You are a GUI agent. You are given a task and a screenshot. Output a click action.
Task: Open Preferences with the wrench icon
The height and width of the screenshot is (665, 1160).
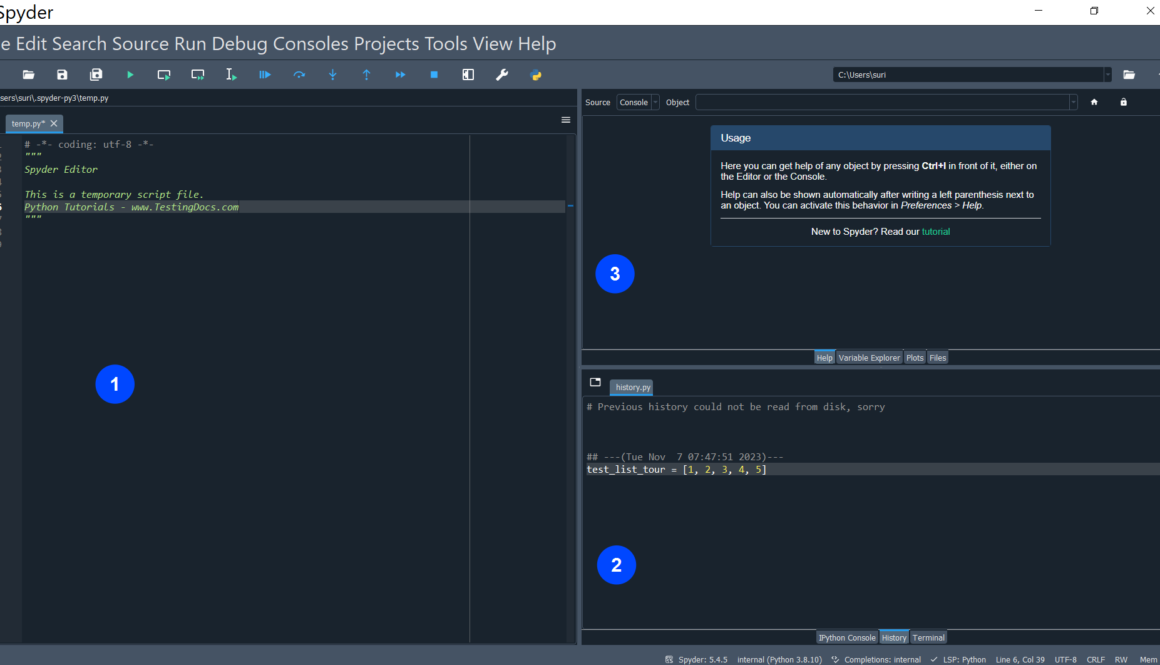click(x=502, y=75)
